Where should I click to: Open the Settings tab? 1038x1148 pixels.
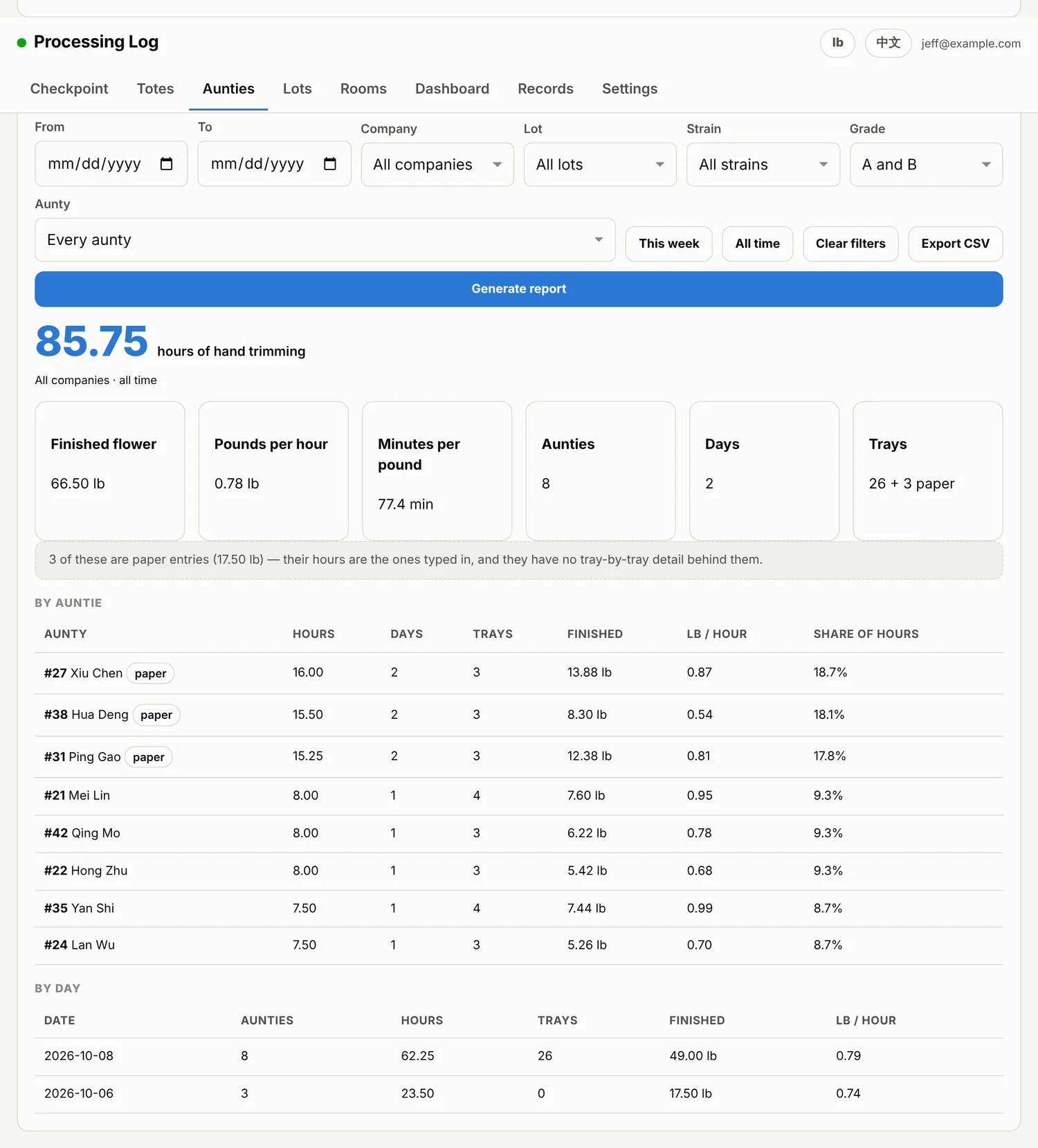(x=630, y=89)
